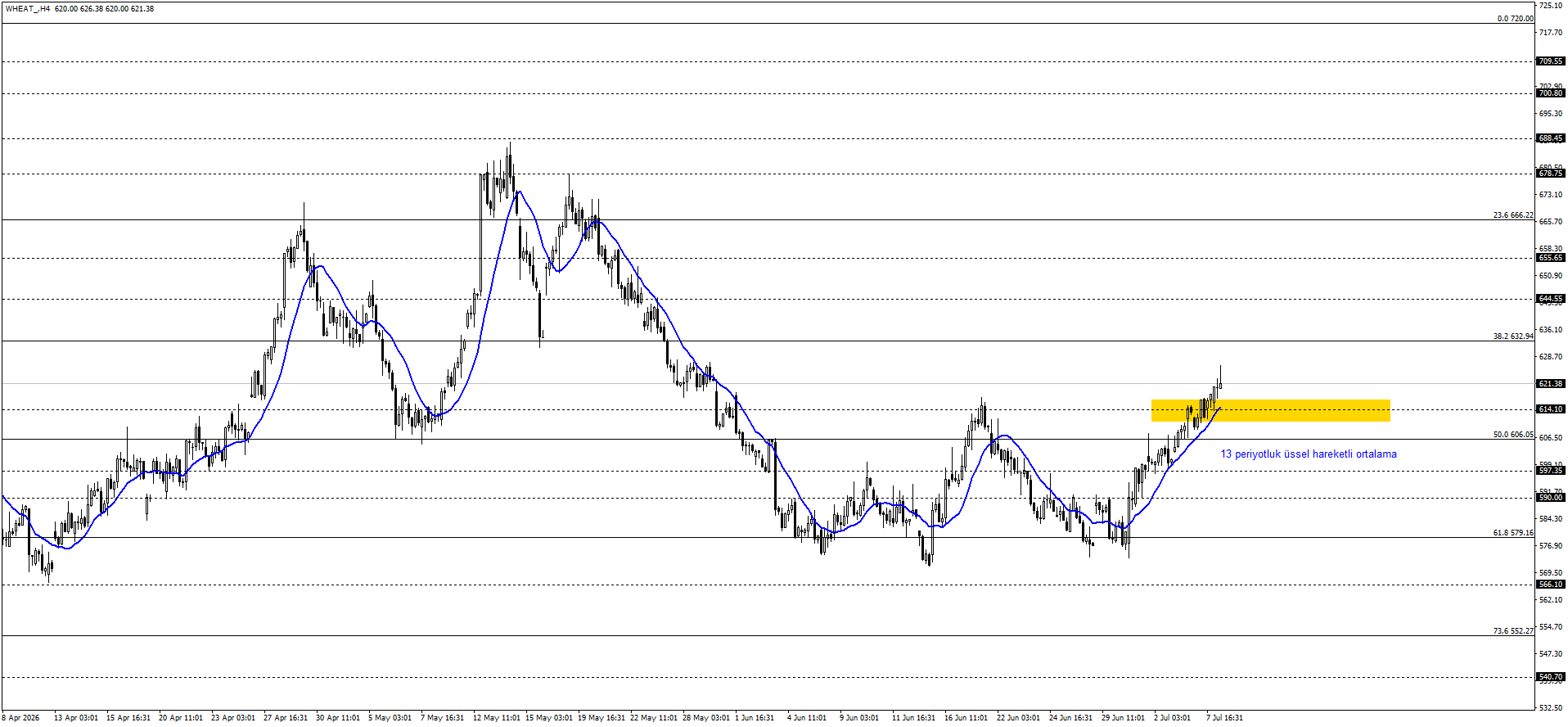Click the 576.90 price axis value
The height and width of the screenshot is (727, 1568).
(x=1551, y=546)
